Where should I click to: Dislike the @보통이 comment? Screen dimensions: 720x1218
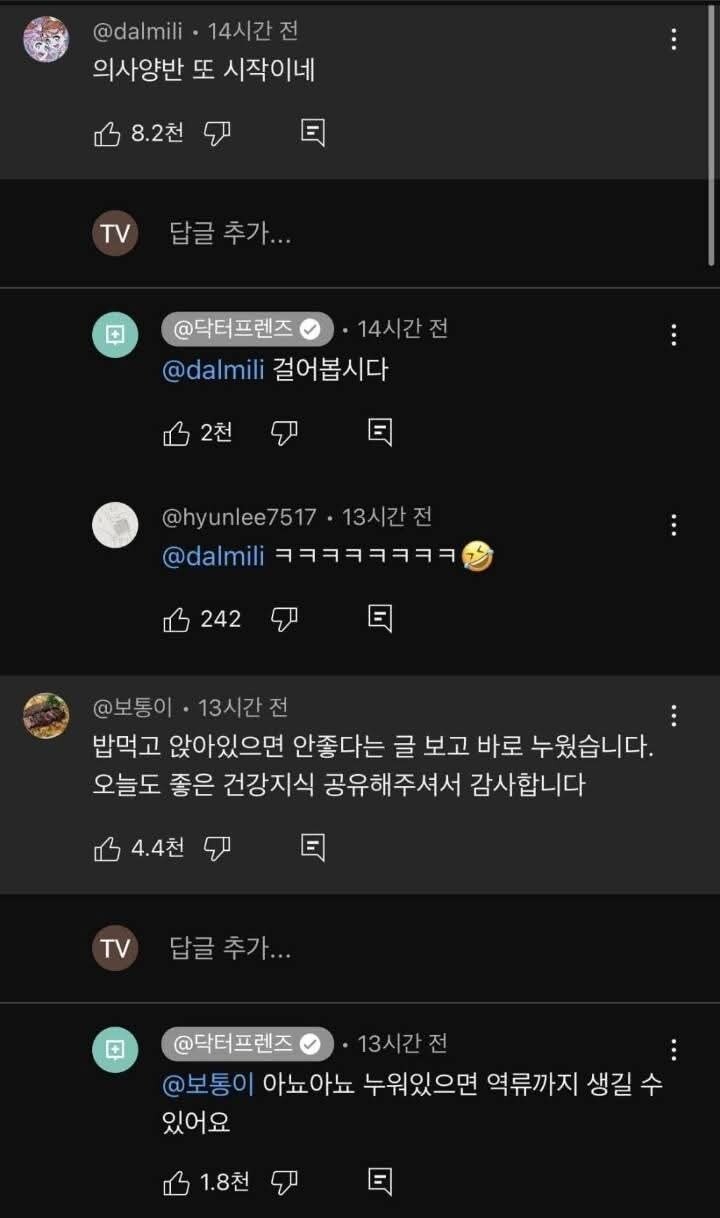pos(217,848)
